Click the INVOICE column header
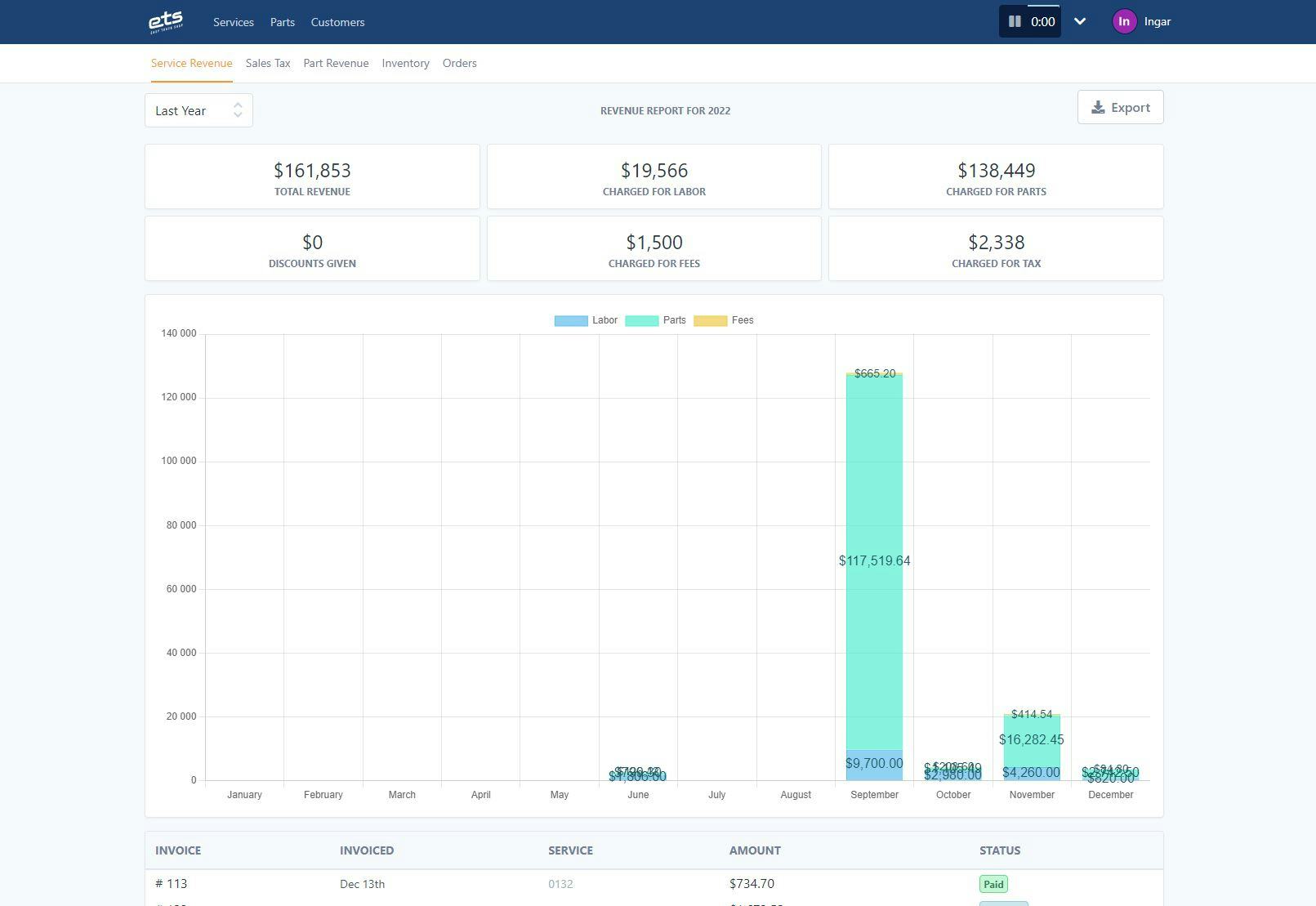This screenshot has width=1316, height=906. point(178,850)
